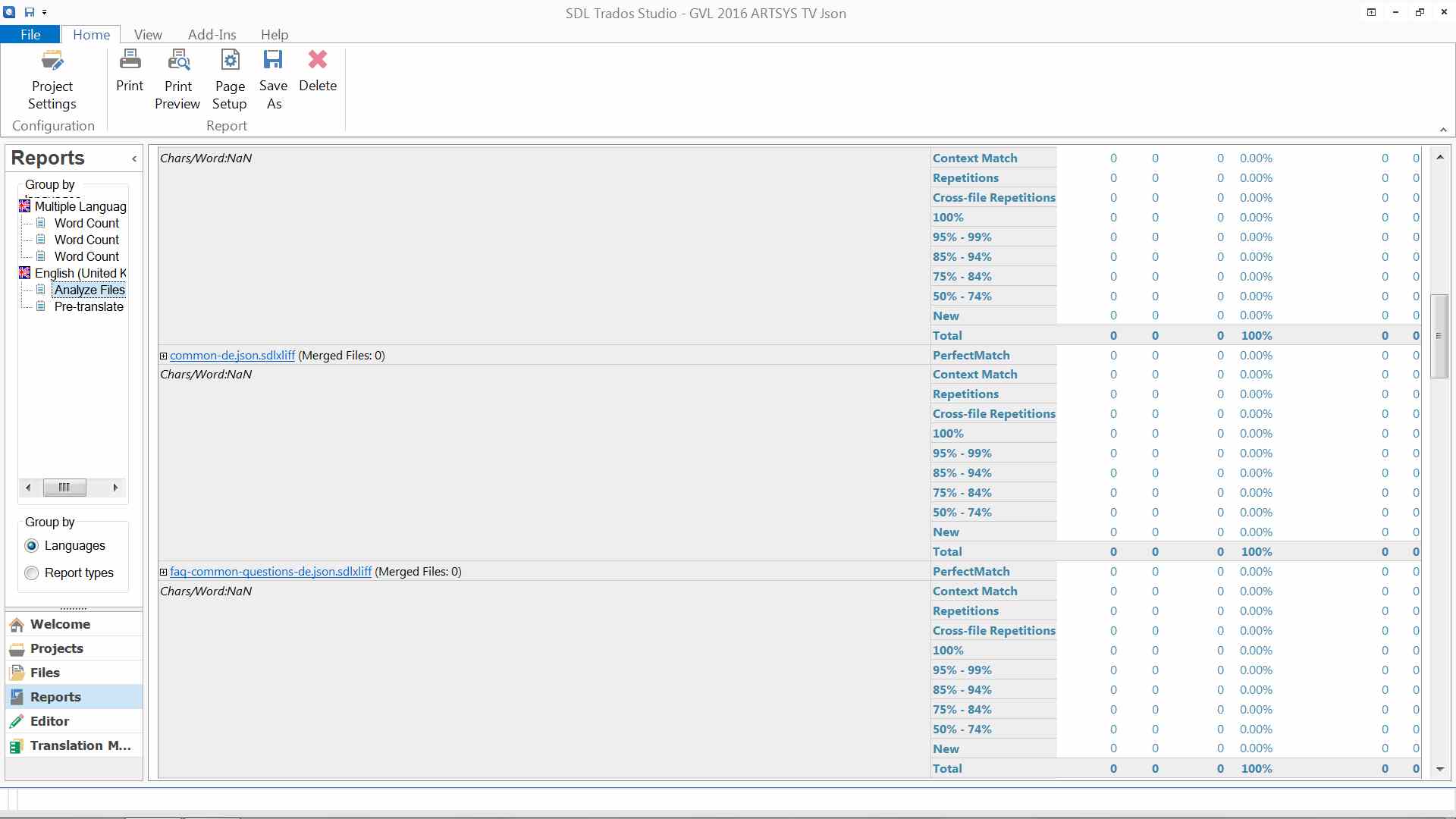The height and width of the screenshot is (819, 1456).
Task: Collapse the Reports navigation pane
Action: point(134,158)
